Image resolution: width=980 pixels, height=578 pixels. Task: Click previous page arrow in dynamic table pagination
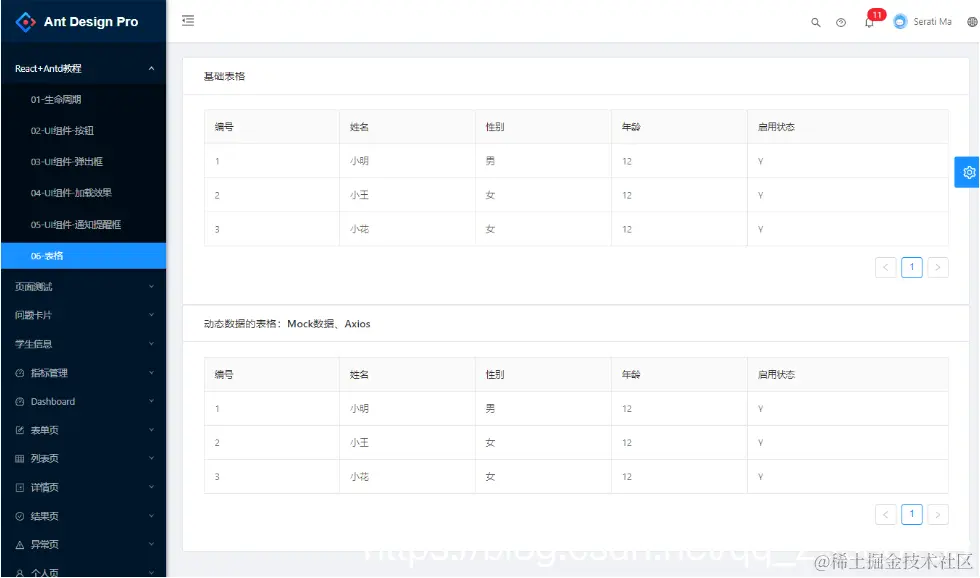pos(886,515)
